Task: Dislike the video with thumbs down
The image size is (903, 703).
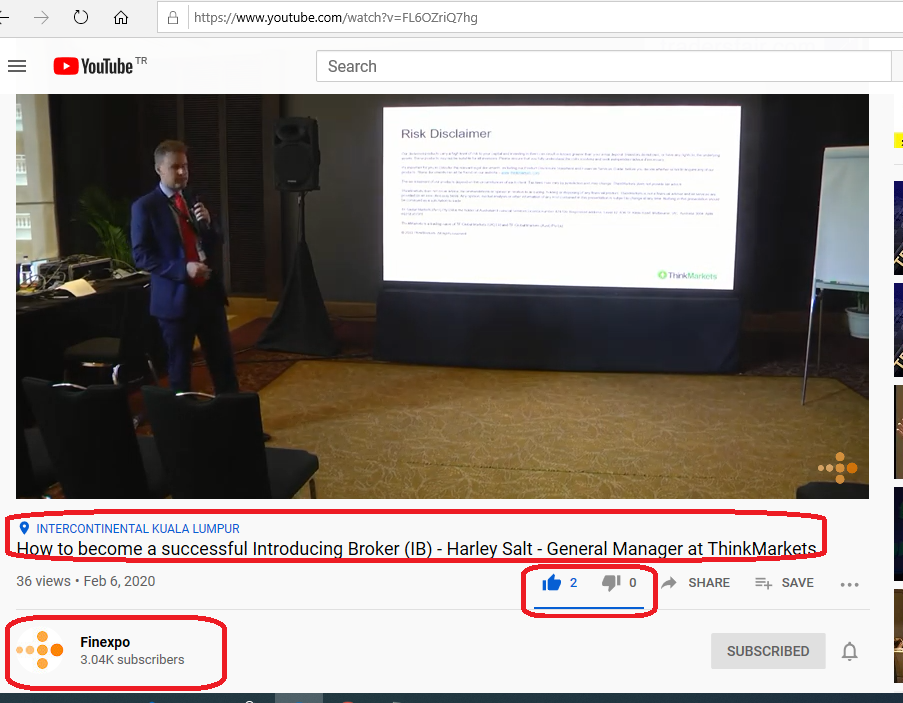Action: [x=611, y=583]
